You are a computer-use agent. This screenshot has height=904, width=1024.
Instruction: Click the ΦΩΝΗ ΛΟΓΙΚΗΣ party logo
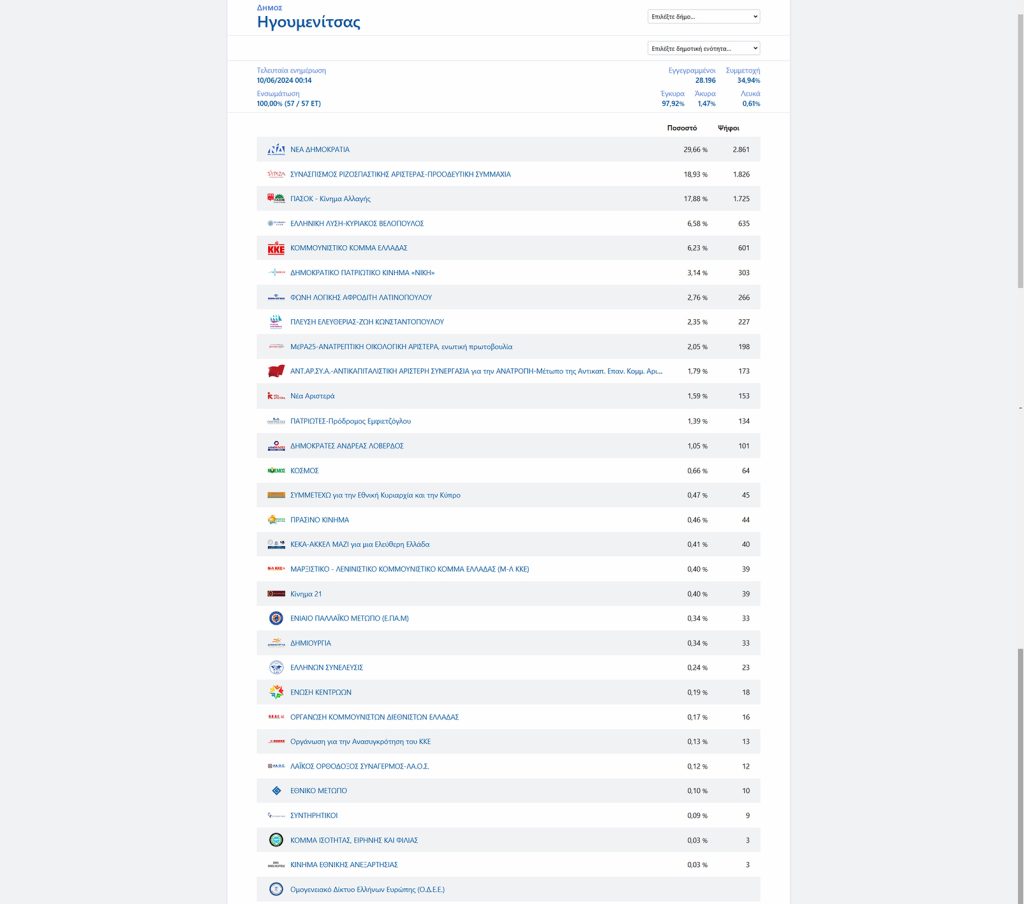tap(276, 297)
